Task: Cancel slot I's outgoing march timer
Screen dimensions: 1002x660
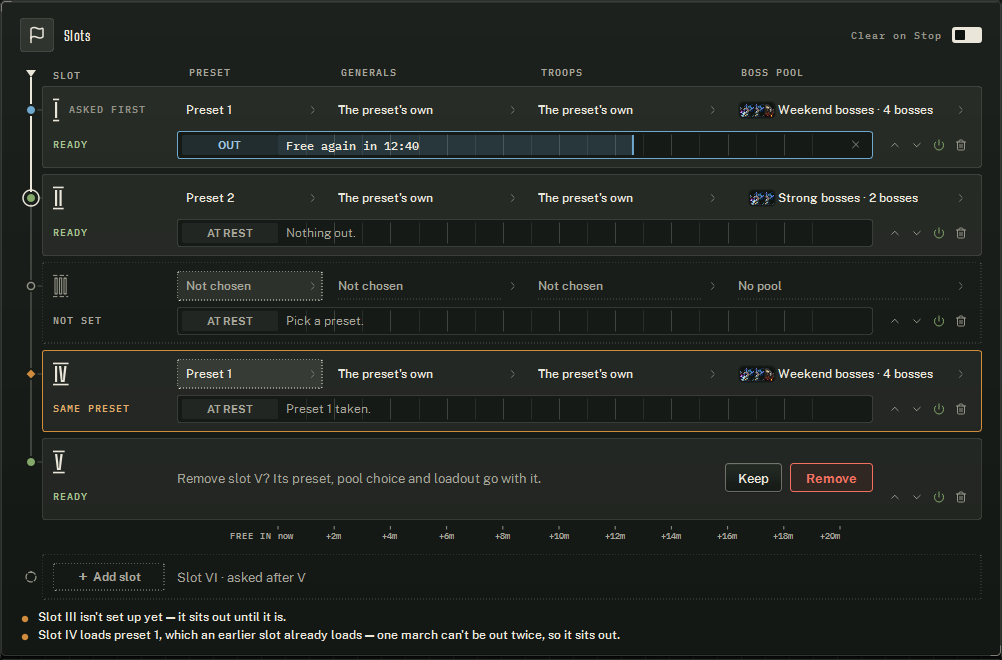Action: 856,145
